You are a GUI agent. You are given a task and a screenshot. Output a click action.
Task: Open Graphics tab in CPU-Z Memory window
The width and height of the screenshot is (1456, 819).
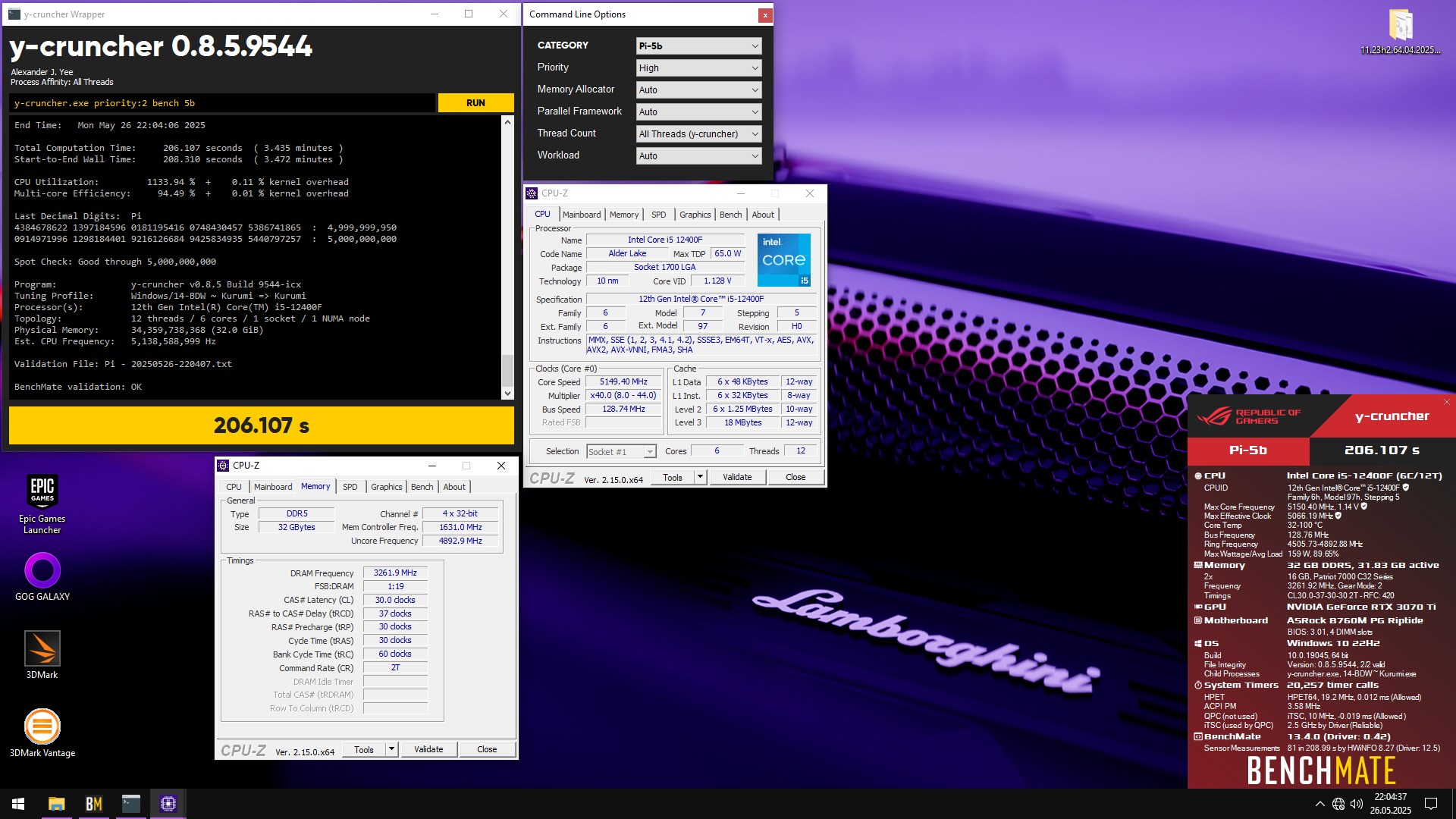(386, 487)
